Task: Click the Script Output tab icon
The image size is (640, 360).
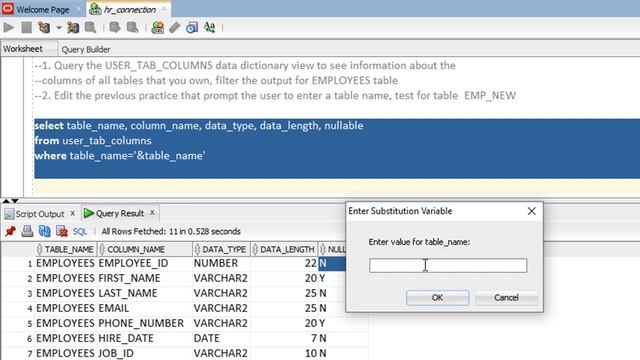Action: point(9,214)
